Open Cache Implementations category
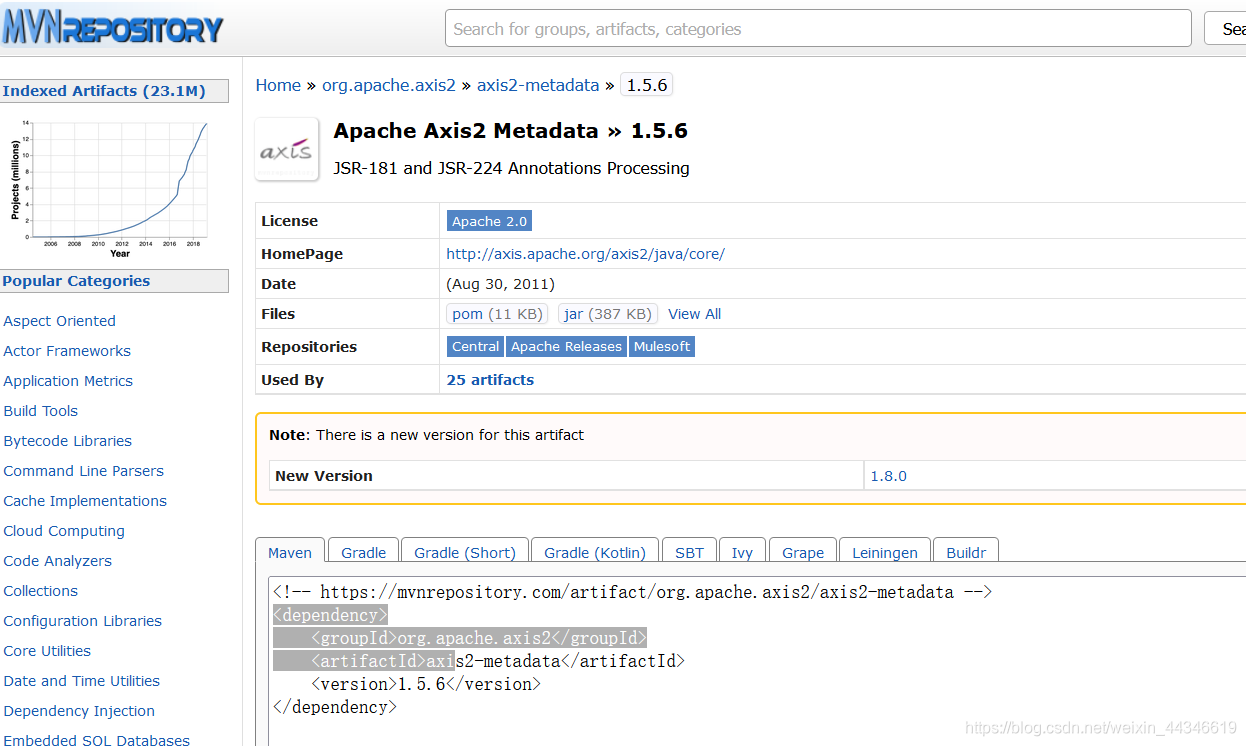This screenshot has width=1246, height=746. pos(85,501)
